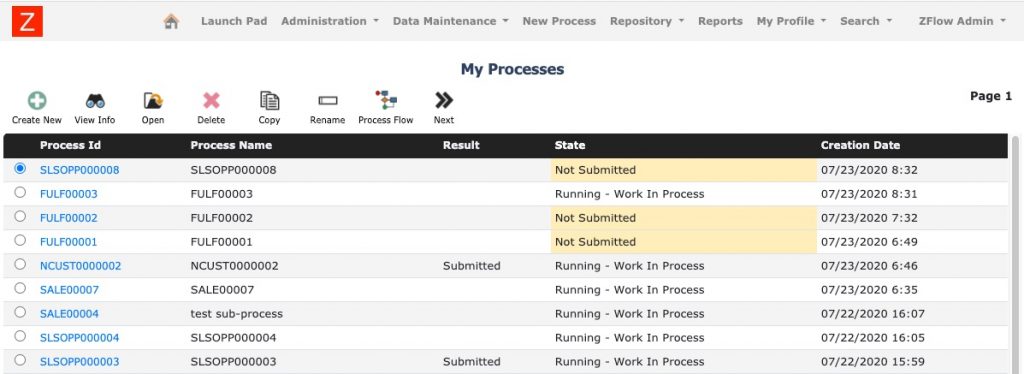Click the Rename icon
1024x374 pixels.
pyautogui.click(x=327, y=101)
